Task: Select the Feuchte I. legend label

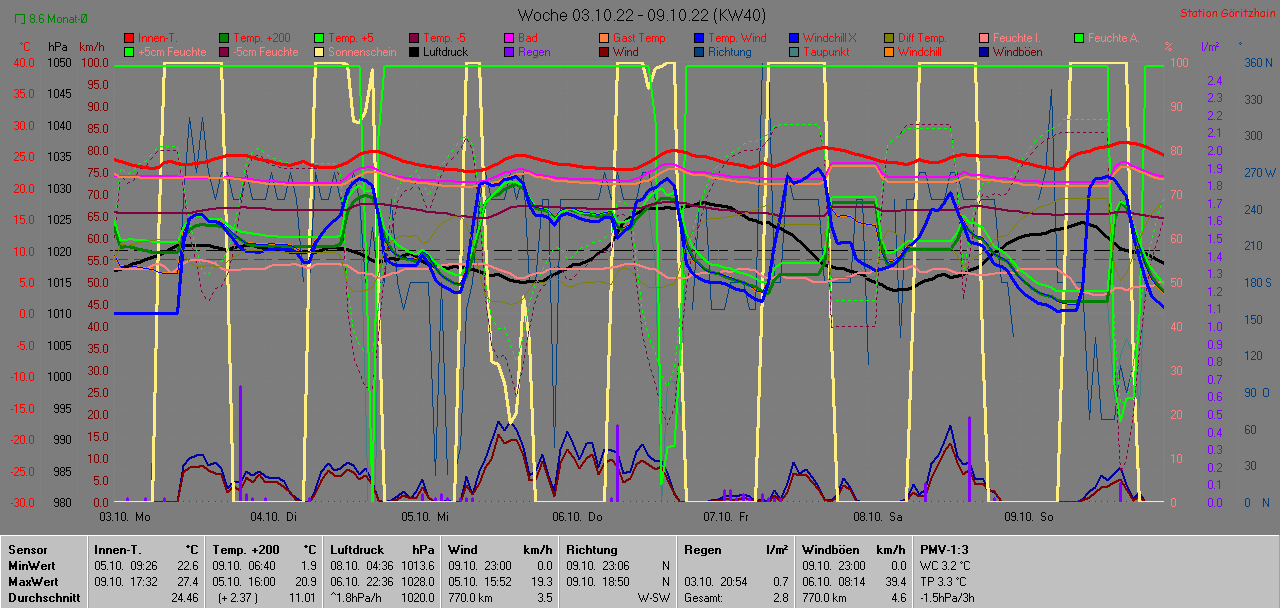Action: 1018,38
